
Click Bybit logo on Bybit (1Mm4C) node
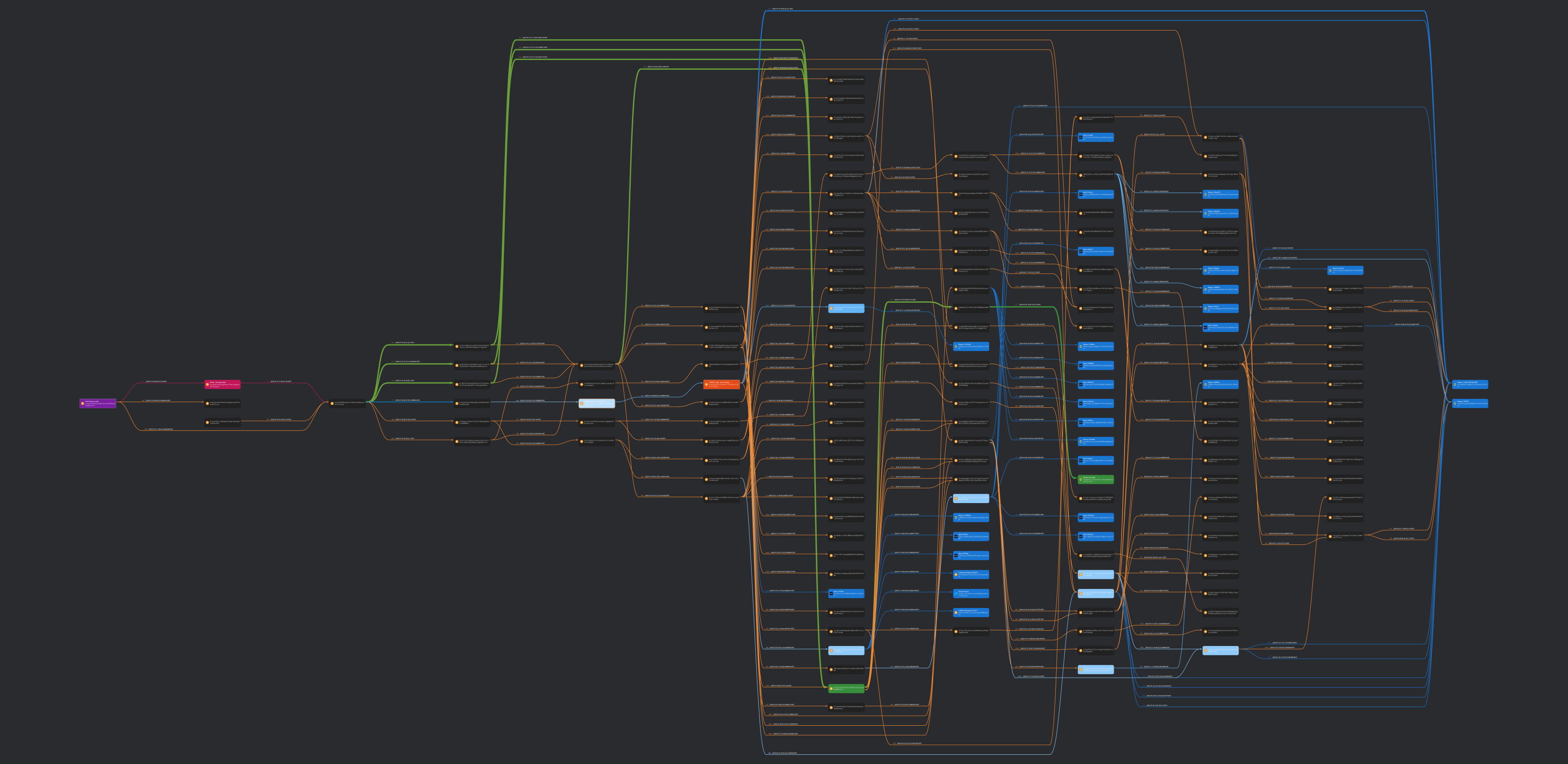coord(1081,251)
